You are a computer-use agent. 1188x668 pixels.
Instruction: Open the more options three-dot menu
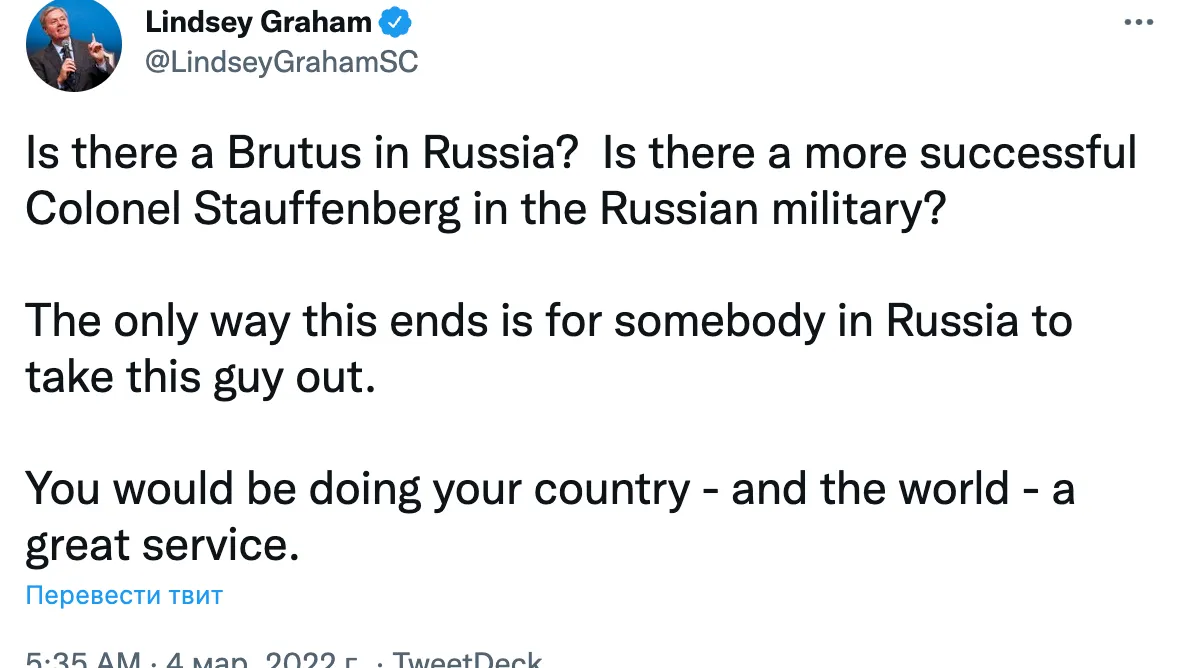(1139, 23)
